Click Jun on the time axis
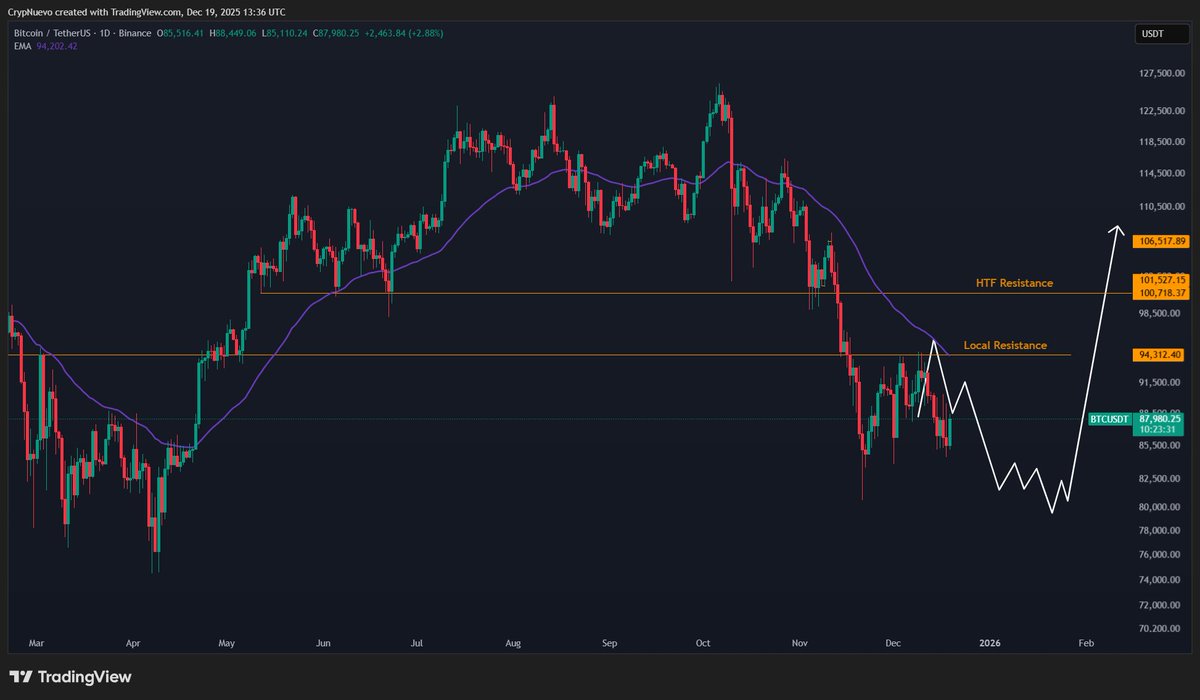 [x=321, y=645]
